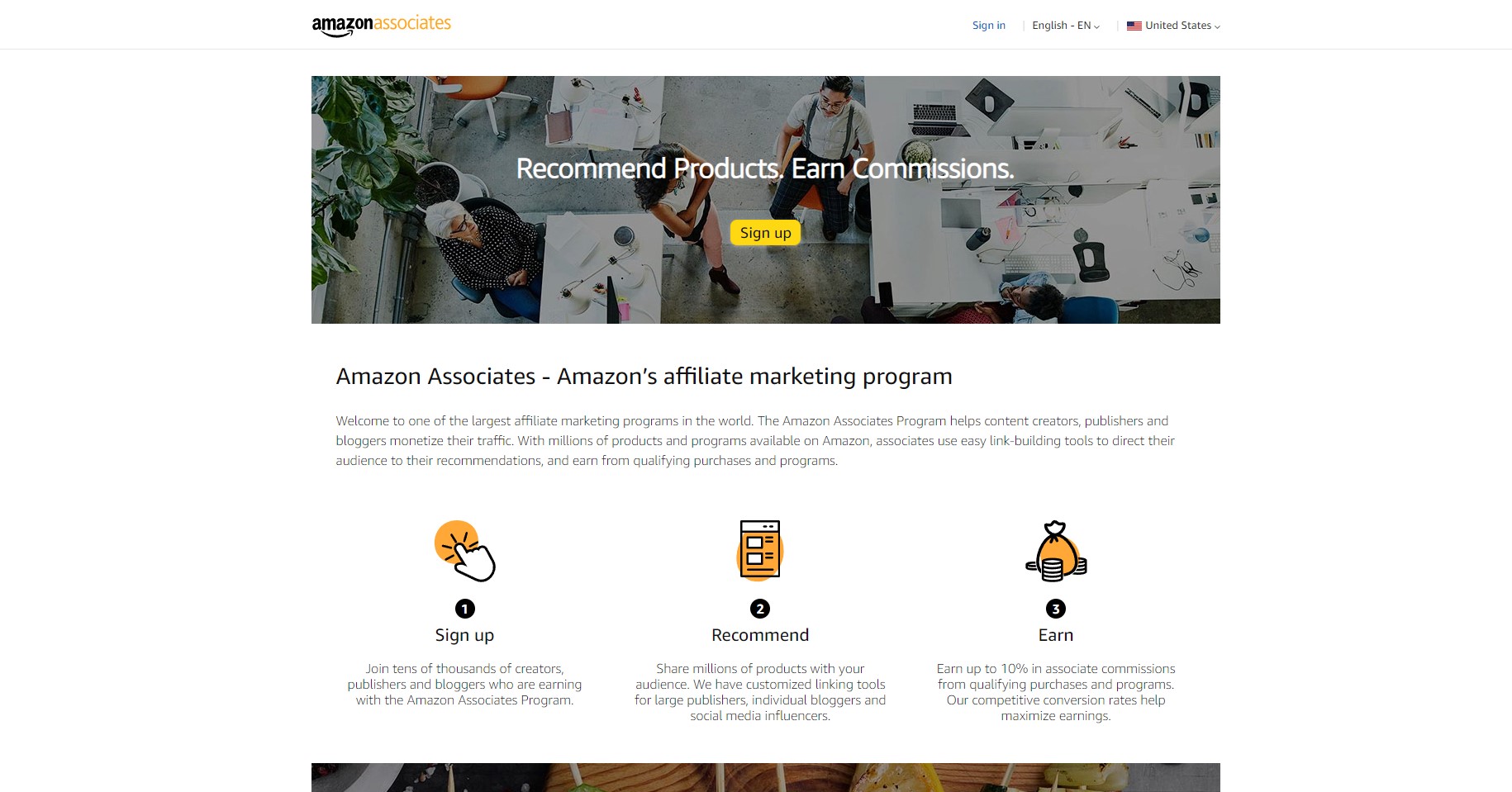Click the Amazon Associates logo
Screen dimensions: 1512x792
[381, 25]
